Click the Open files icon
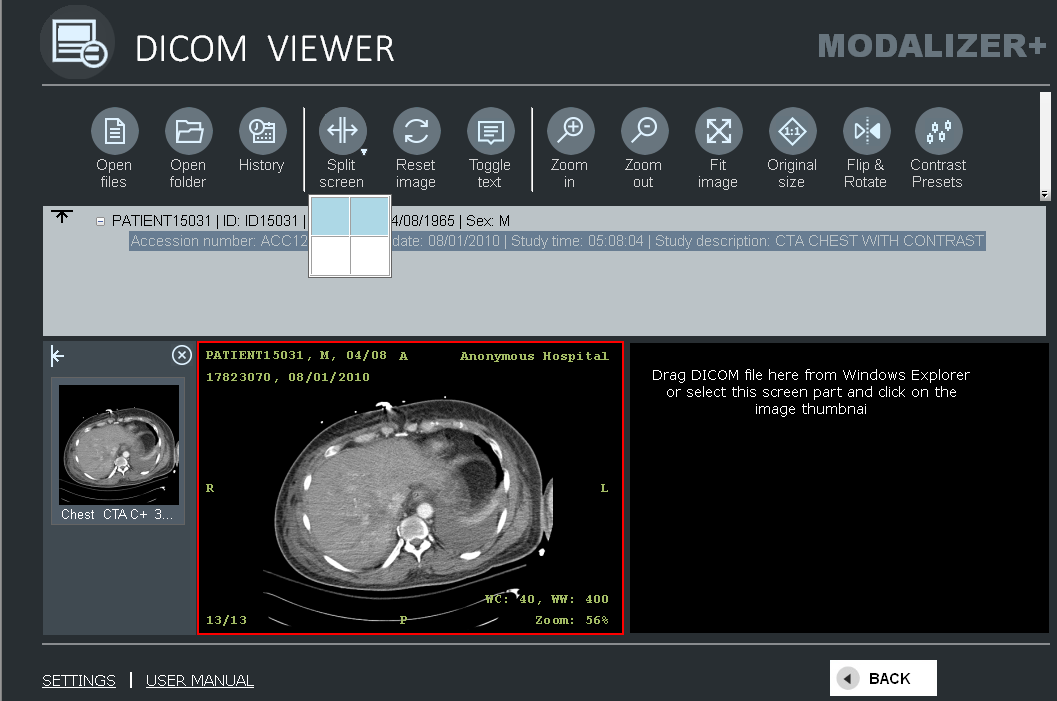This screenshot has width=1057, height=701. pyautogui.click(x=114, y=131)
